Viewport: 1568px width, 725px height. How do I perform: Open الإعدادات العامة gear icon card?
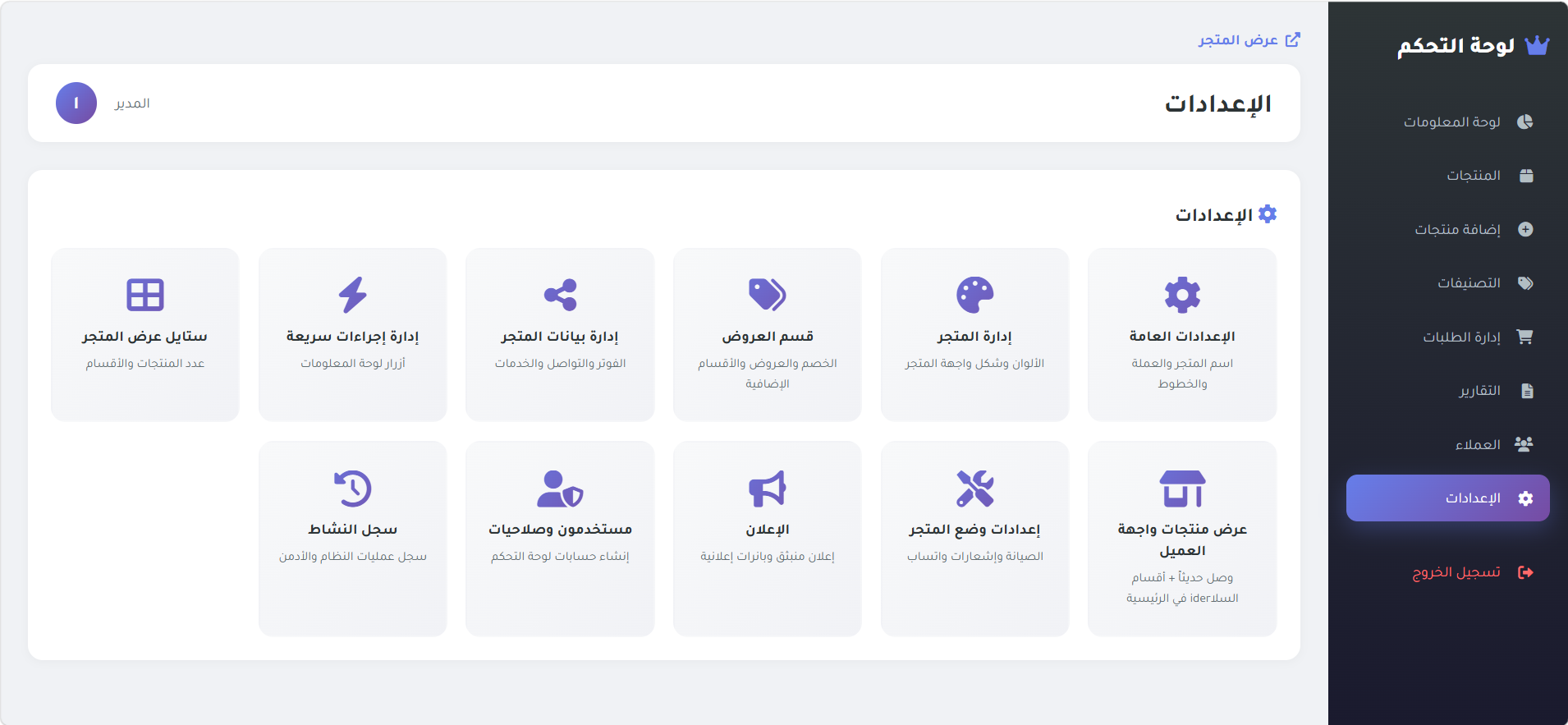(x=1182, y=295)
